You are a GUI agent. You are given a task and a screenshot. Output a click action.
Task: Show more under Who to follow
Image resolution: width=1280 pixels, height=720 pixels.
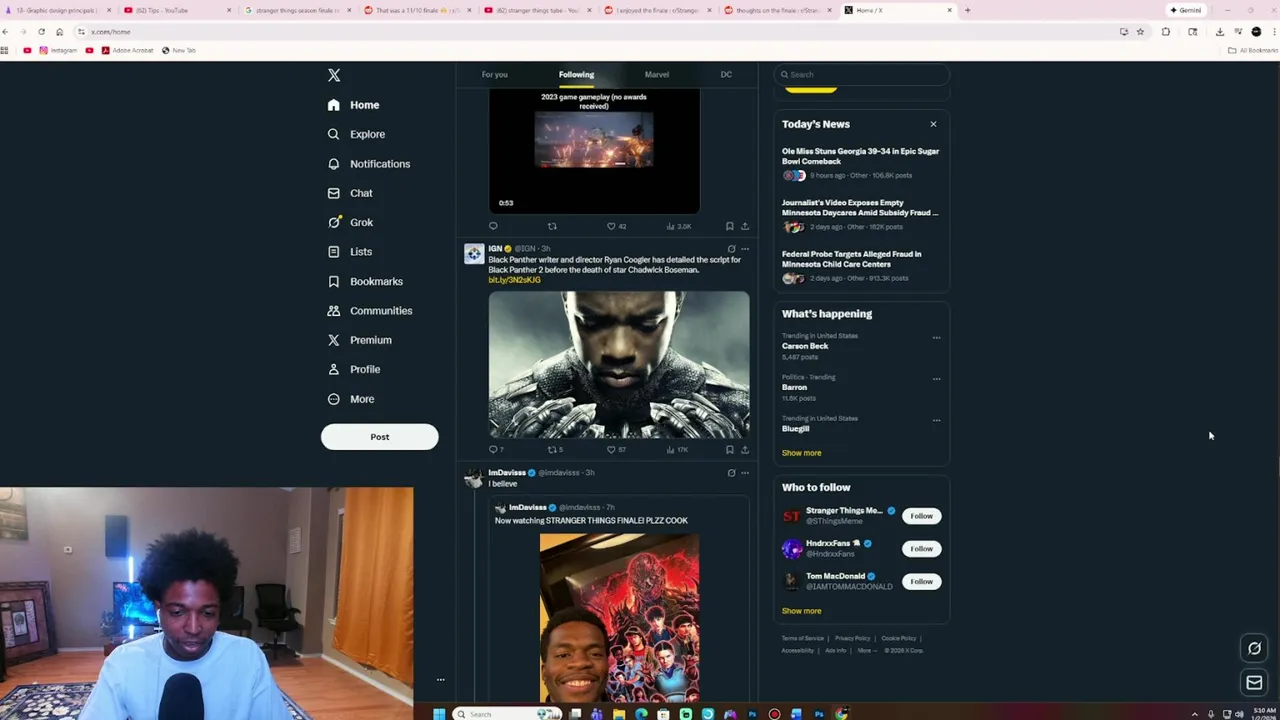pos(801,611)
